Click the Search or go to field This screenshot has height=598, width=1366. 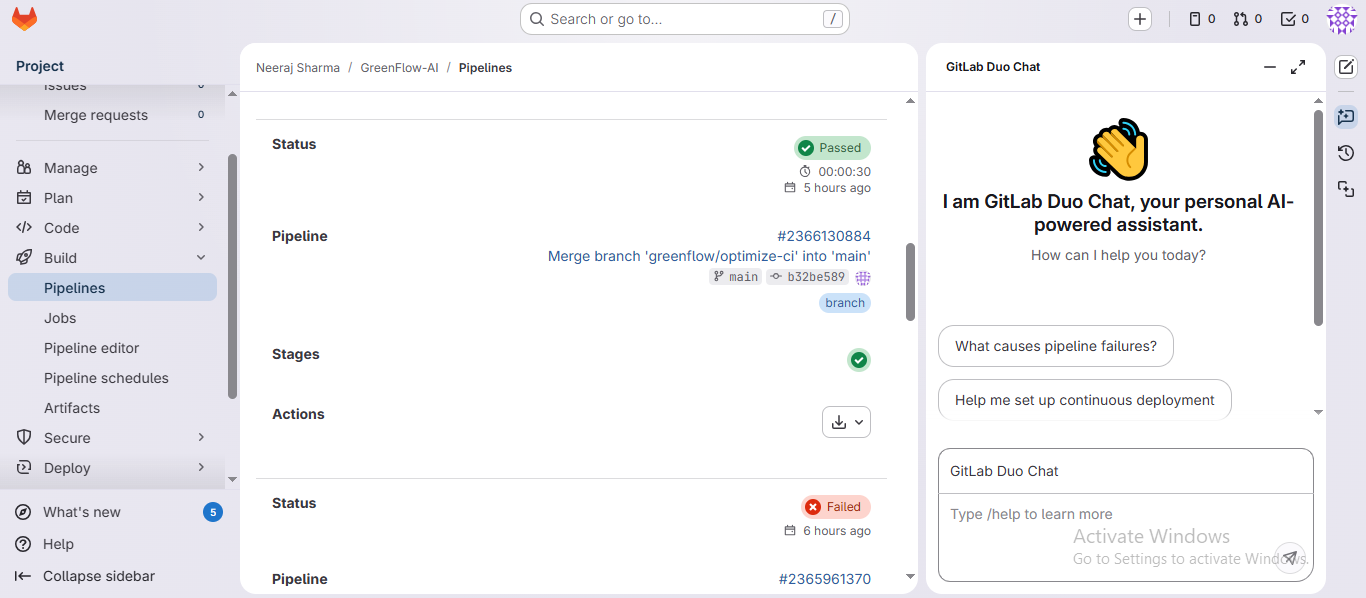pyautogui.click(x=685, y=19)
